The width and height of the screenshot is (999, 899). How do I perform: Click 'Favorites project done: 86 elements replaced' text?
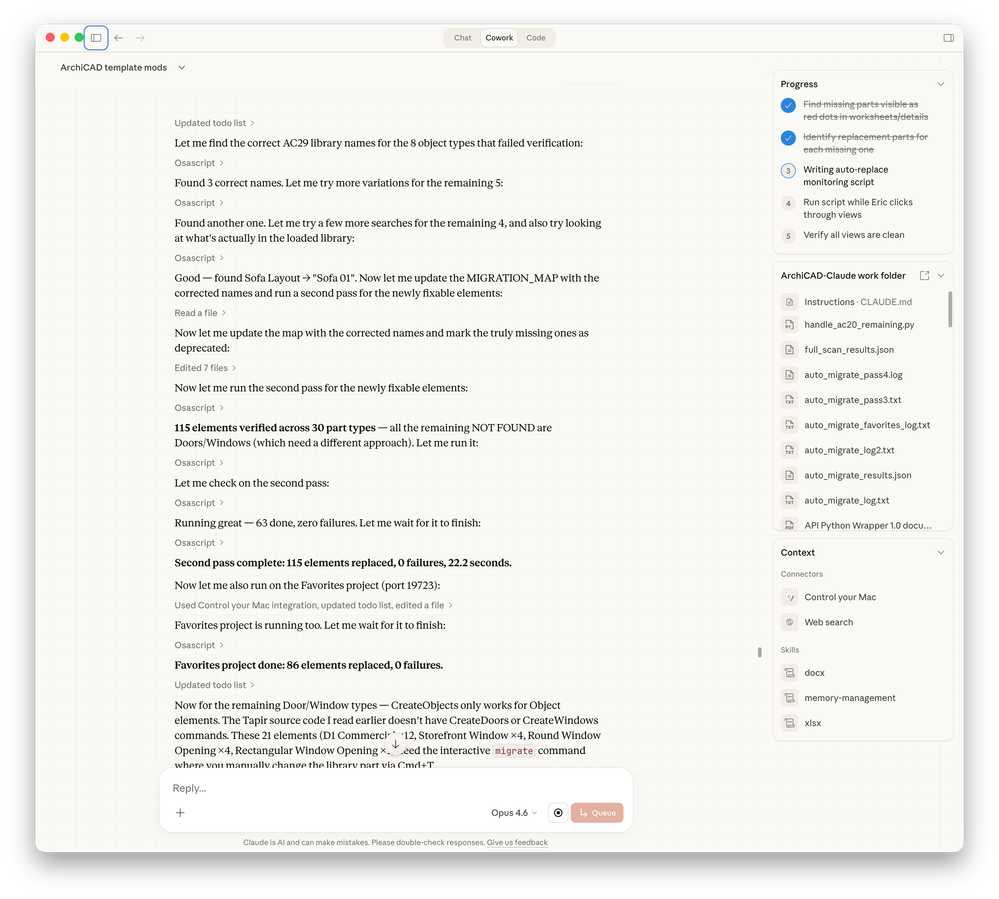[x=308, y=665]
